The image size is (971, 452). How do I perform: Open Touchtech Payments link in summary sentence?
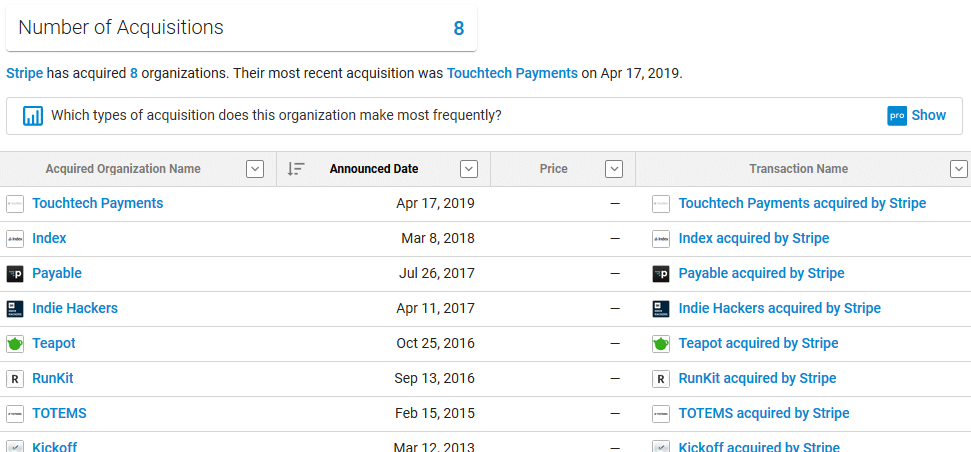pyautogui.click(x=512, y=73)
